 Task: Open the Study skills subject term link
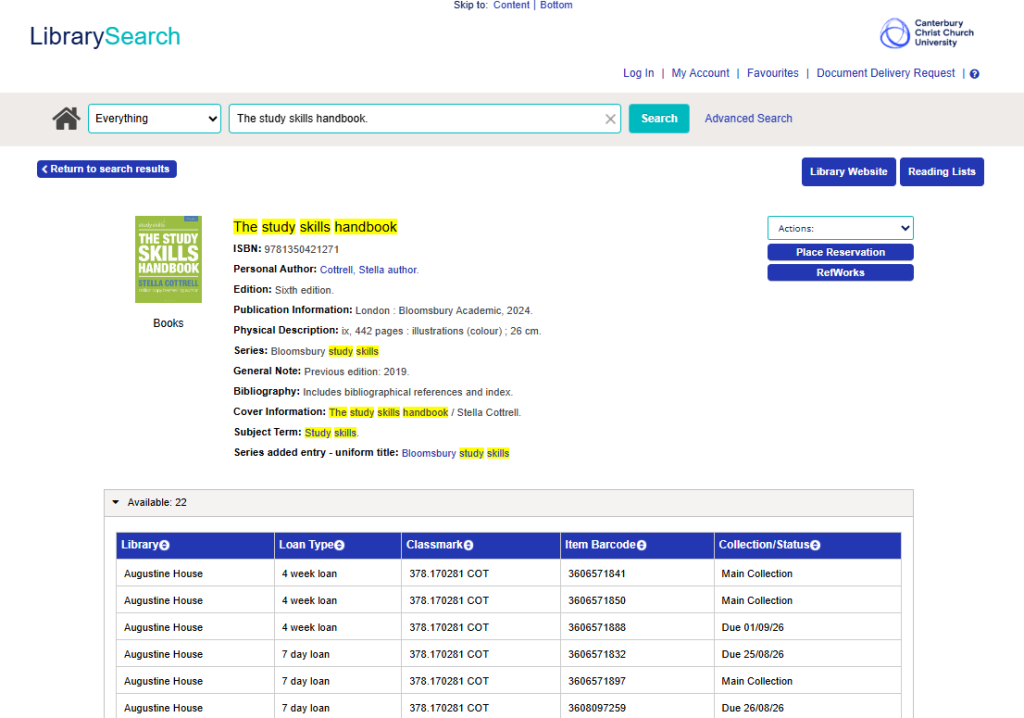[x=331, y=432]
